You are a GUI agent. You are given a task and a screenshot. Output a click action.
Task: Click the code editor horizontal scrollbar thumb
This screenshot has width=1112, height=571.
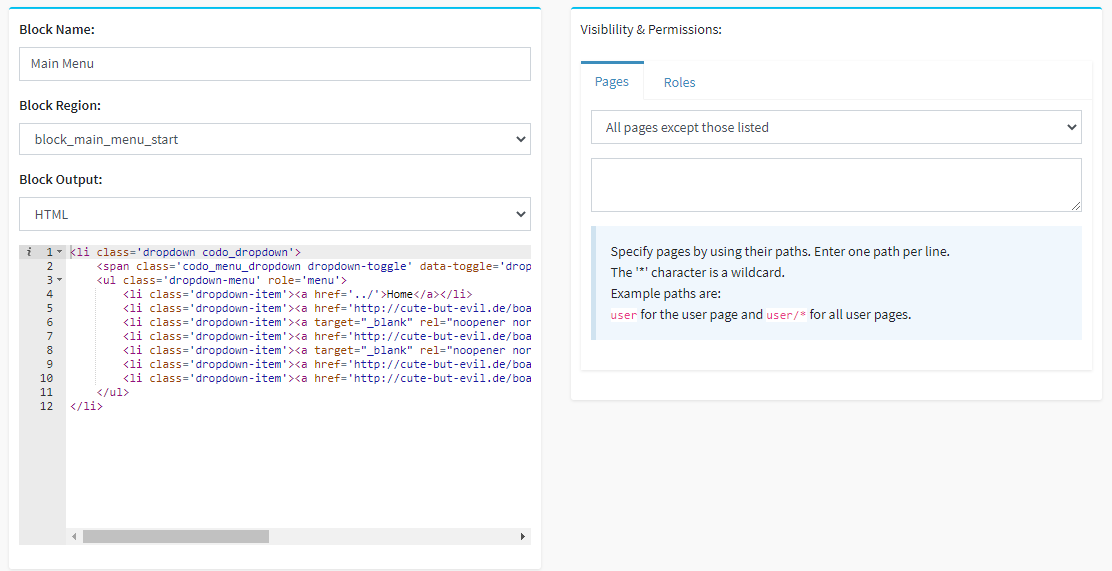pyautogui.click(x=176, y=536)
